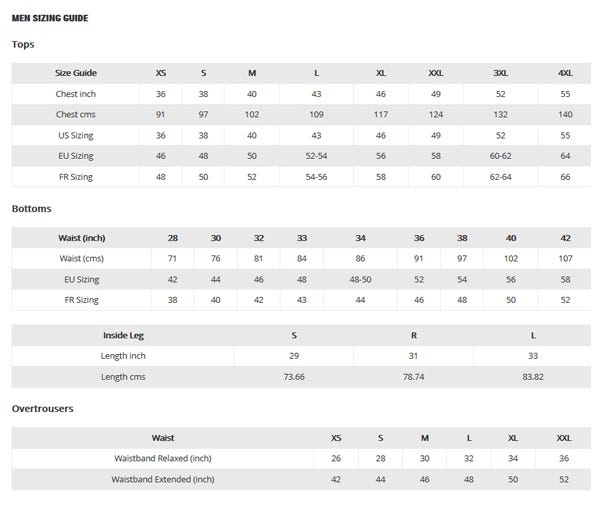Click the 48-50 EU sizing cell

(360, 280)
